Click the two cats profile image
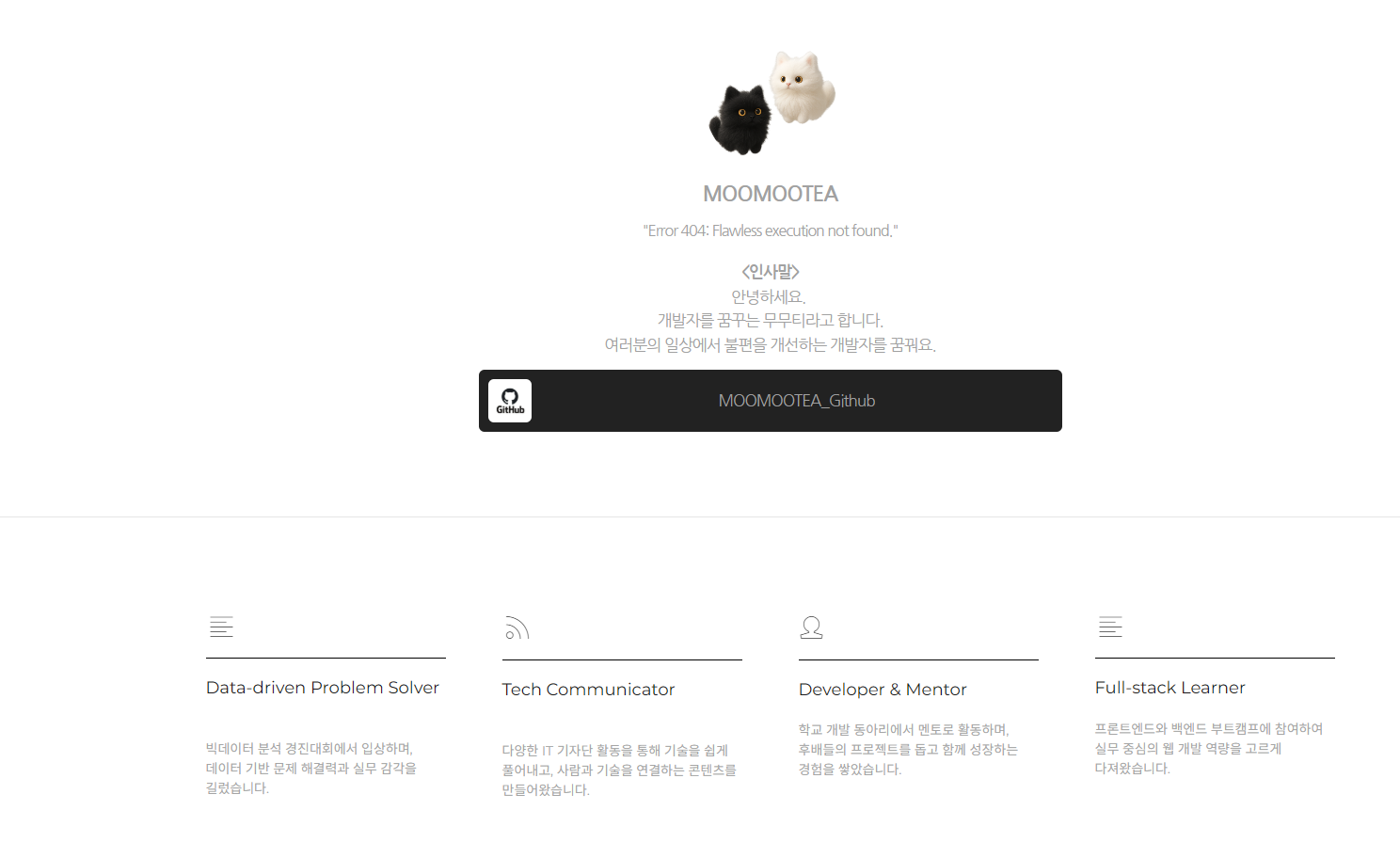This screenshot has width=1400, height=842. click(772, 103)
